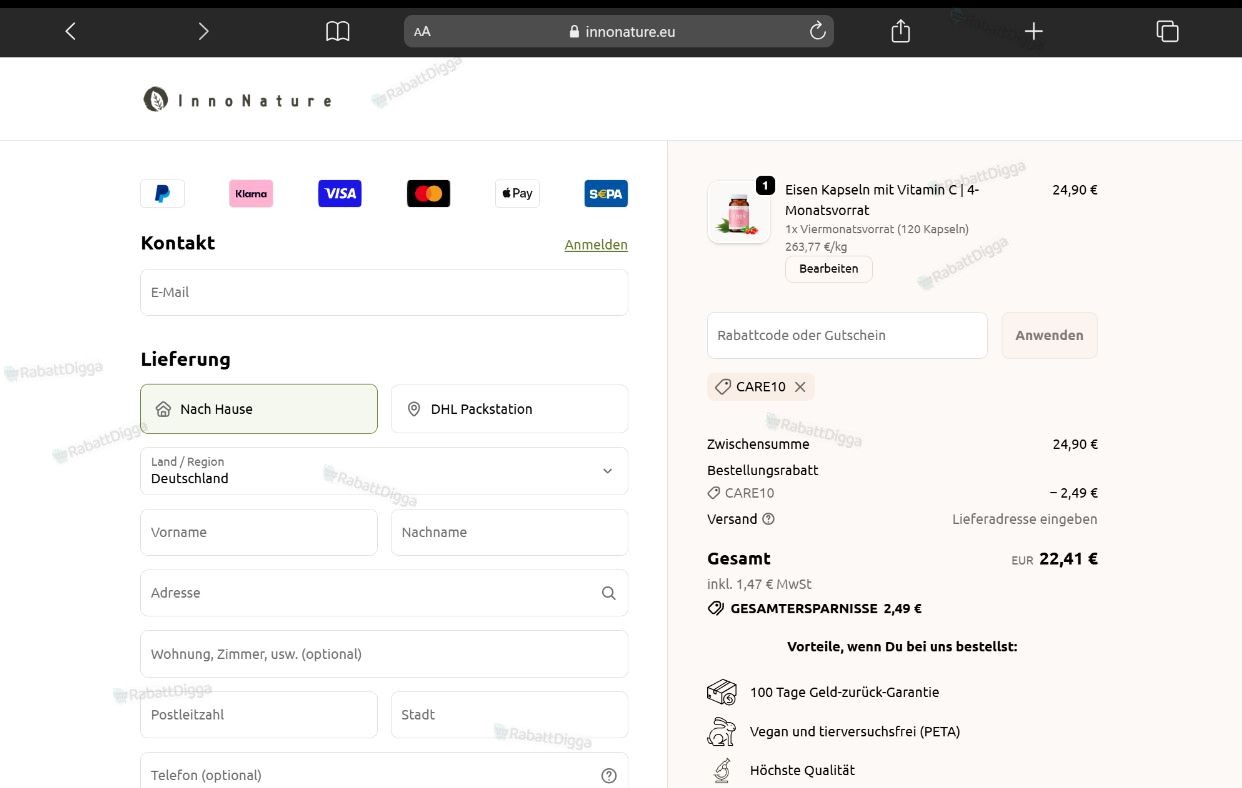Viewport: 1242px width, 788px height.
Task: Focus the Nachname input field
Action: coord(510,532)
